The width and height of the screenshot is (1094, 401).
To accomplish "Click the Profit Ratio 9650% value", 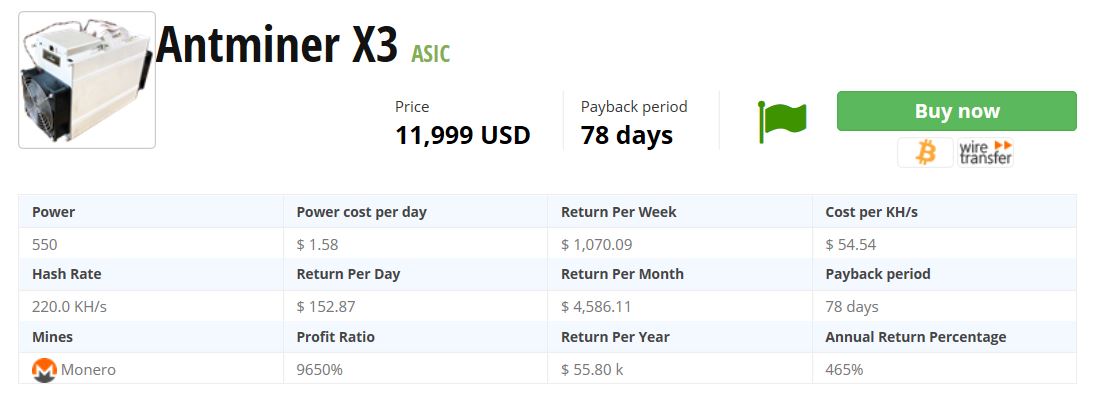I will point(320,370).
